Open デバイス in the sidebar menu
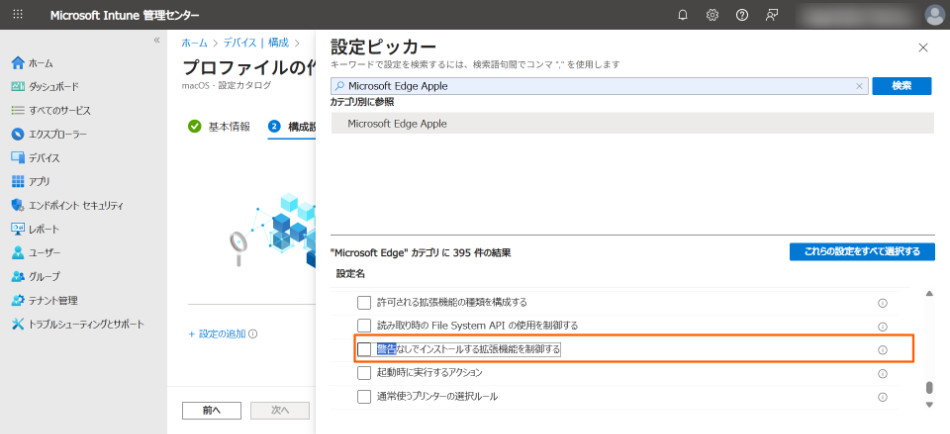 43,158
